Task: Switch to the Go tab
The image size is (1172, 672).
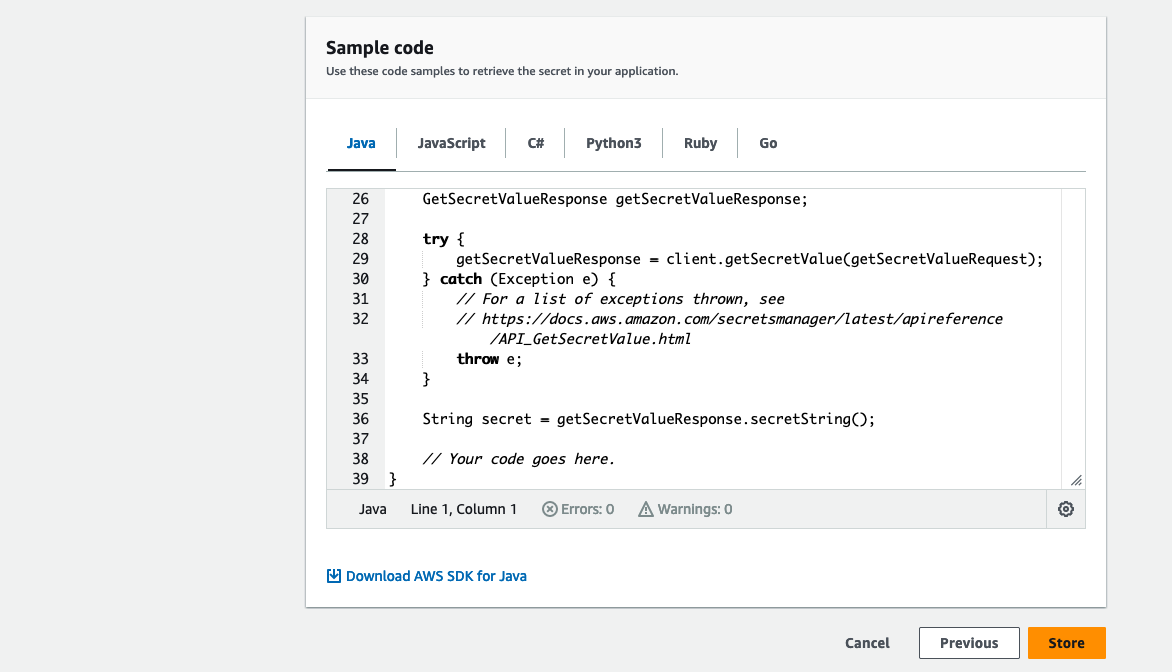Action: 768,143
